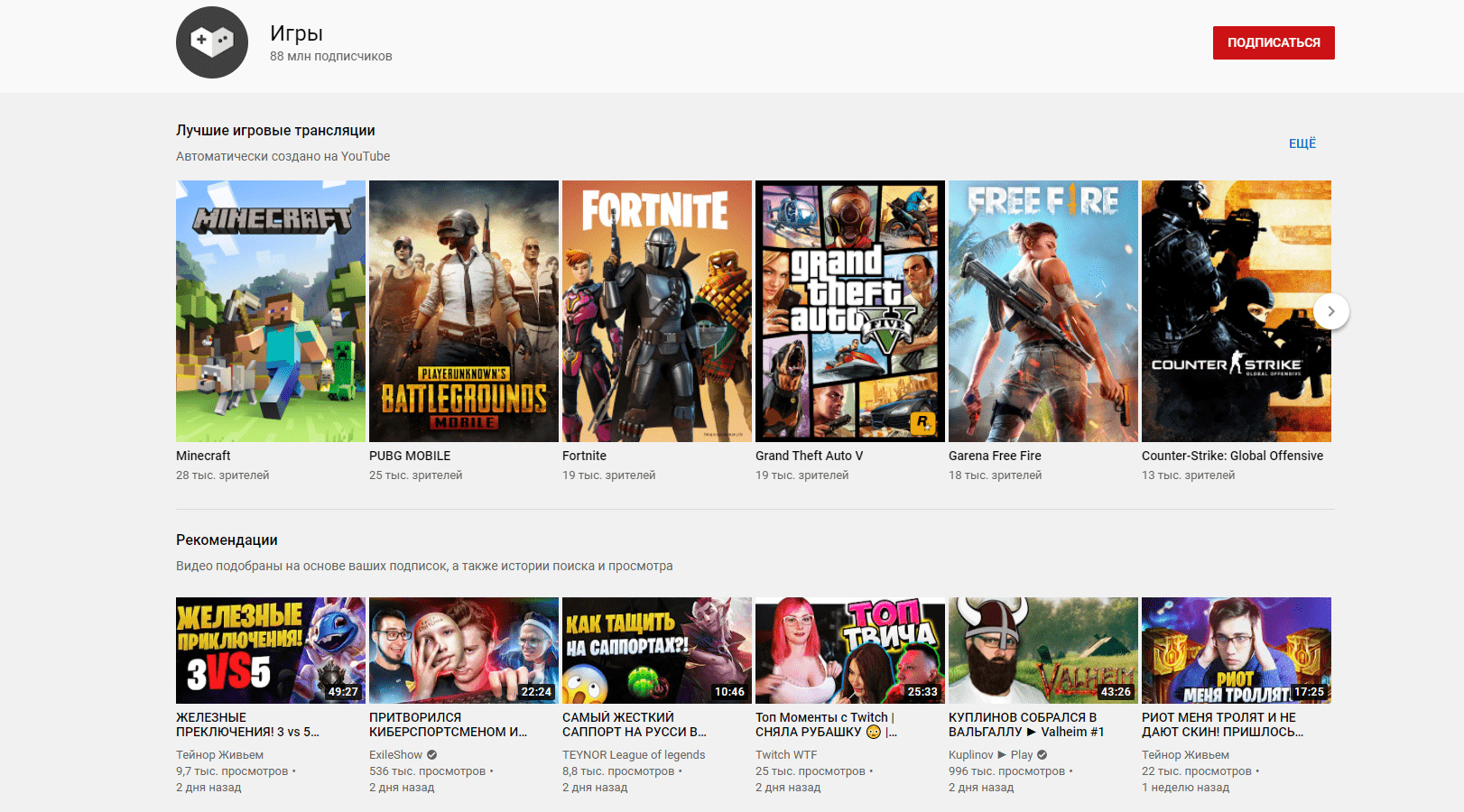Viewport: 1464px width, 812px height.
Task: Open the PUBG MOBILE game cover
Action: [x=464, y=311]
